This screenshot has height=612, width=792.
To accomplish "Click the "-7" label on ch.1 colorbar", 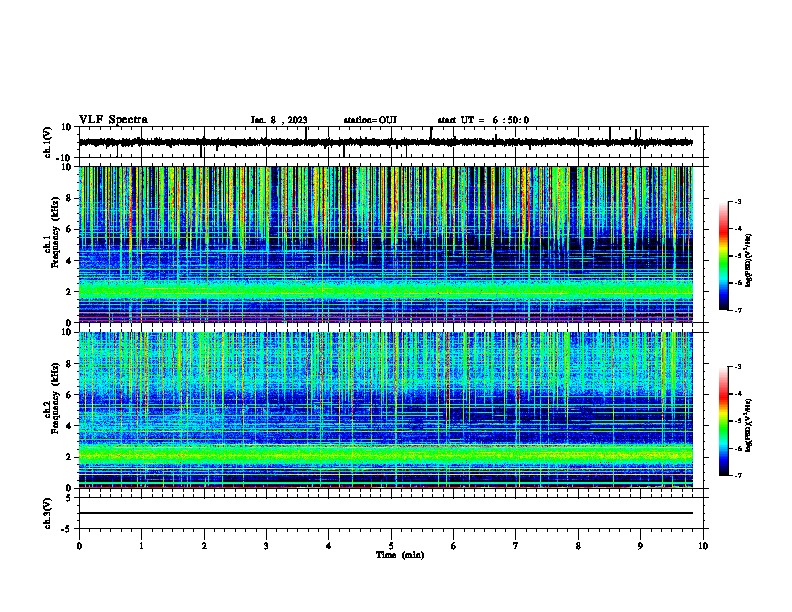I will tap(737, 310).
